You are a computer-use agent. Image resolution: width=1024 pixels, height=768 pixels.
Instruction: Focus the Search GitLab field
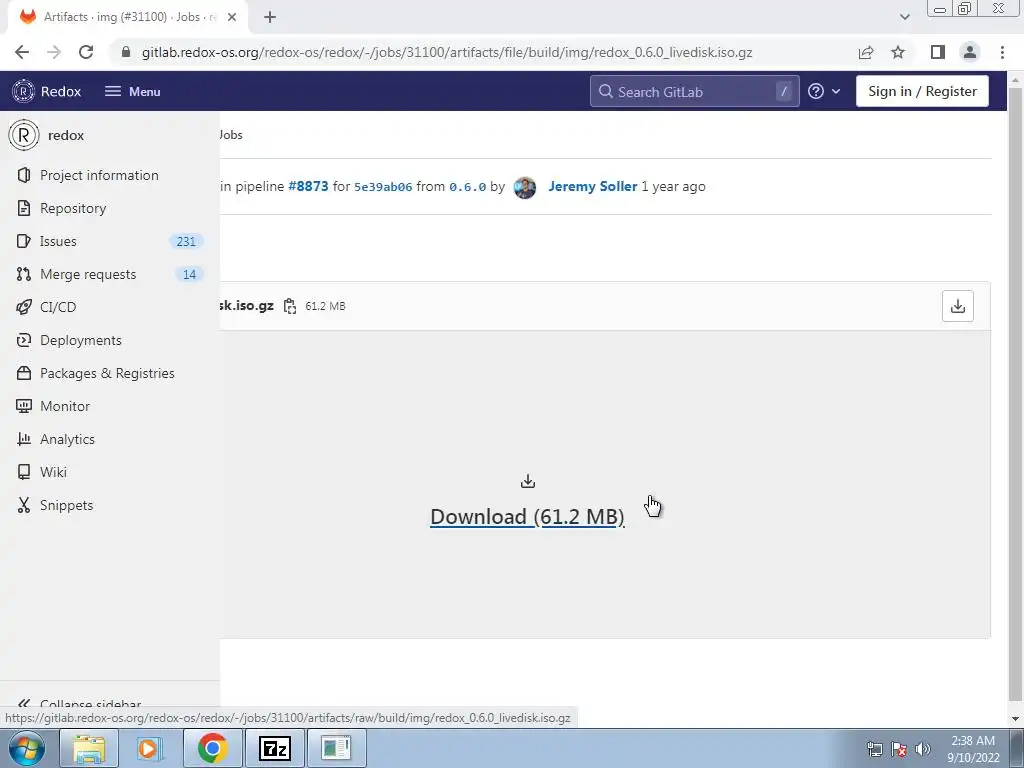tap(694, 91)
